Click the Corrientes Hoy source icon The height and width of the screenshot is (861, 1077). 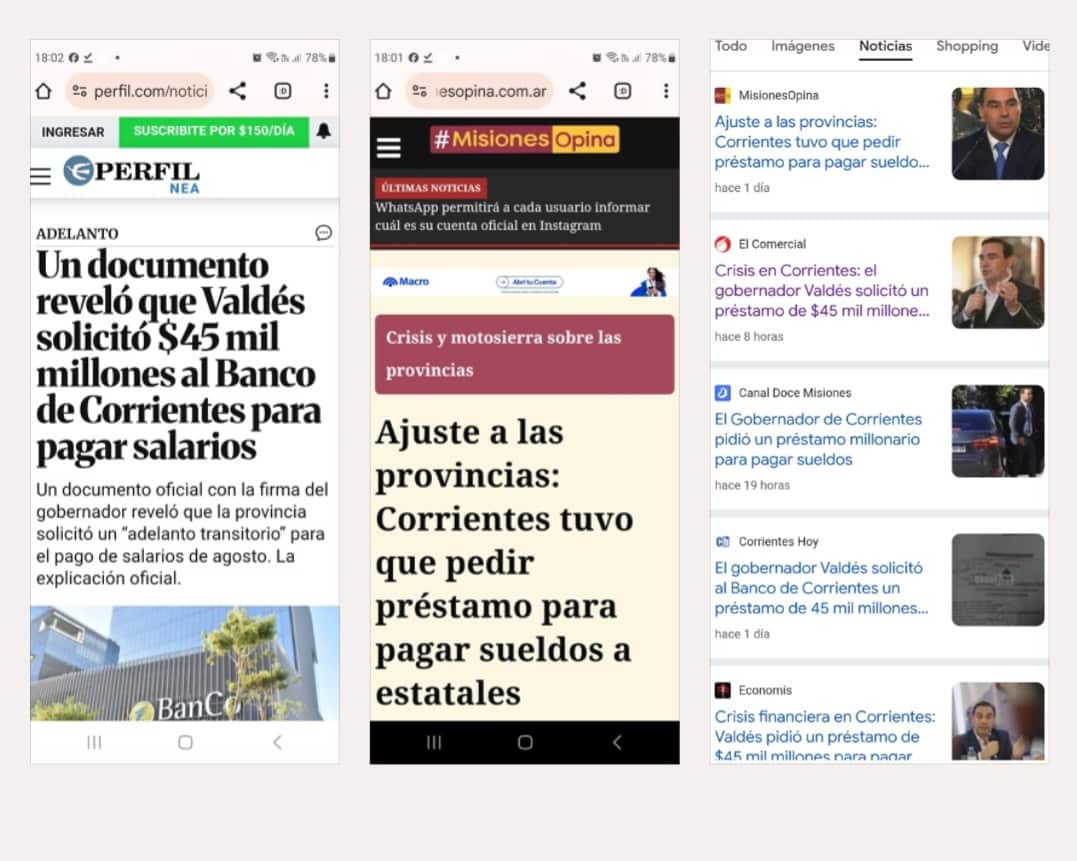tap(723, 541)
